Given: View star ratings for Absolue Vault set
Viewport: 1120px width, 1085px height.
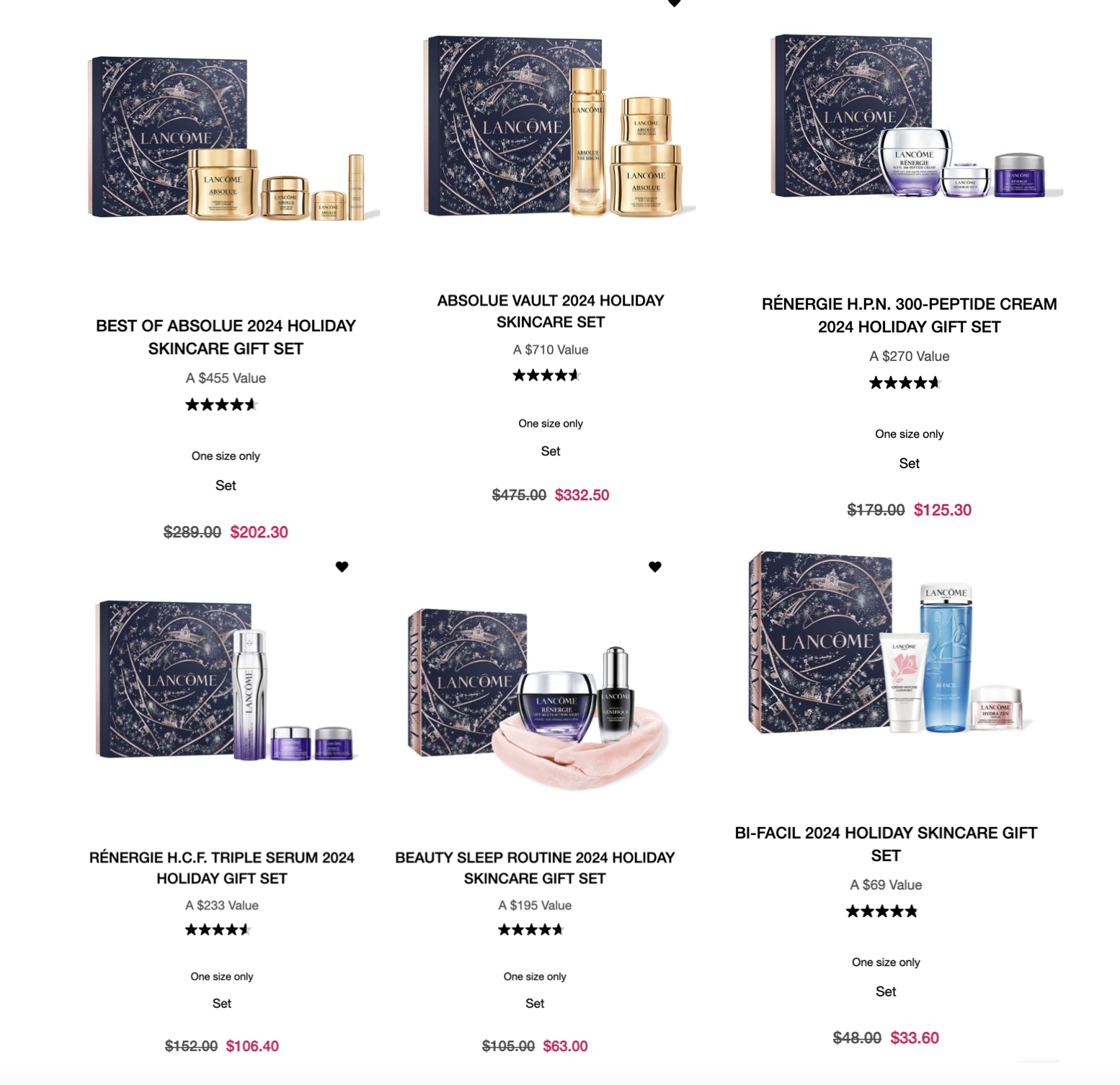Looking at the screenshot, I should (546, 375).
